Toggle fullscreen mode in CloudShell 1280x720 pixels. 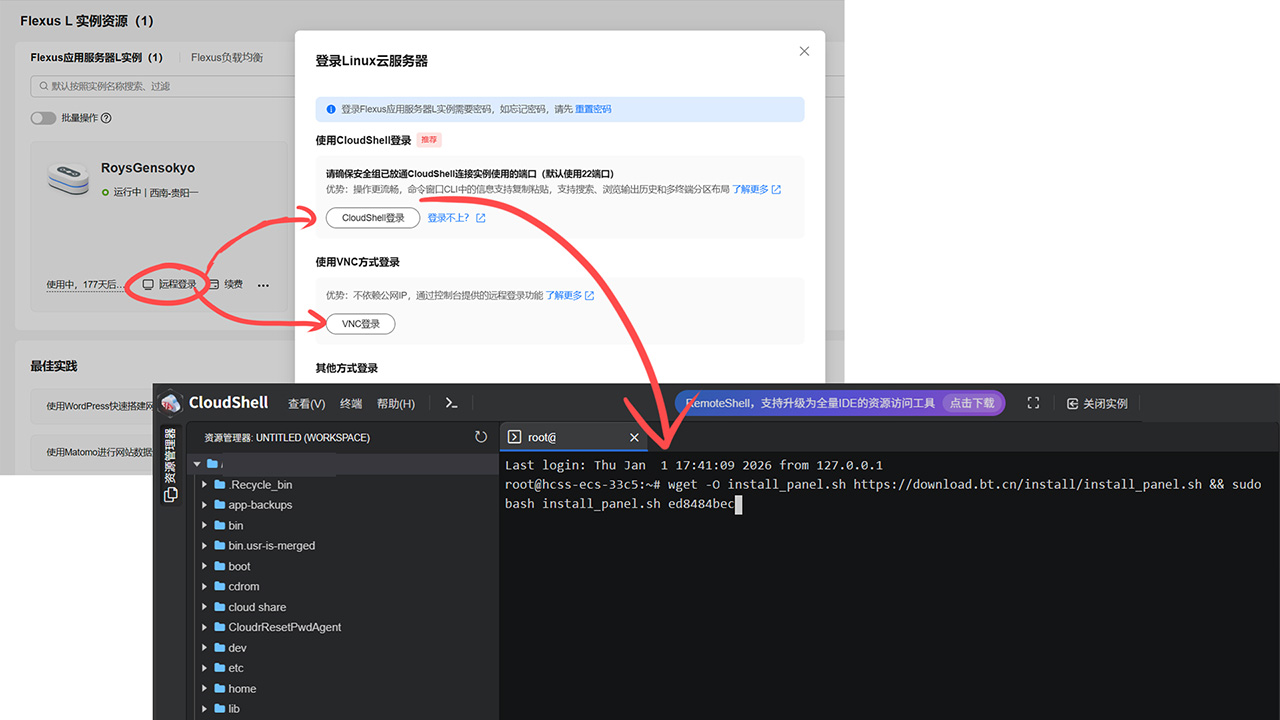1033,403
